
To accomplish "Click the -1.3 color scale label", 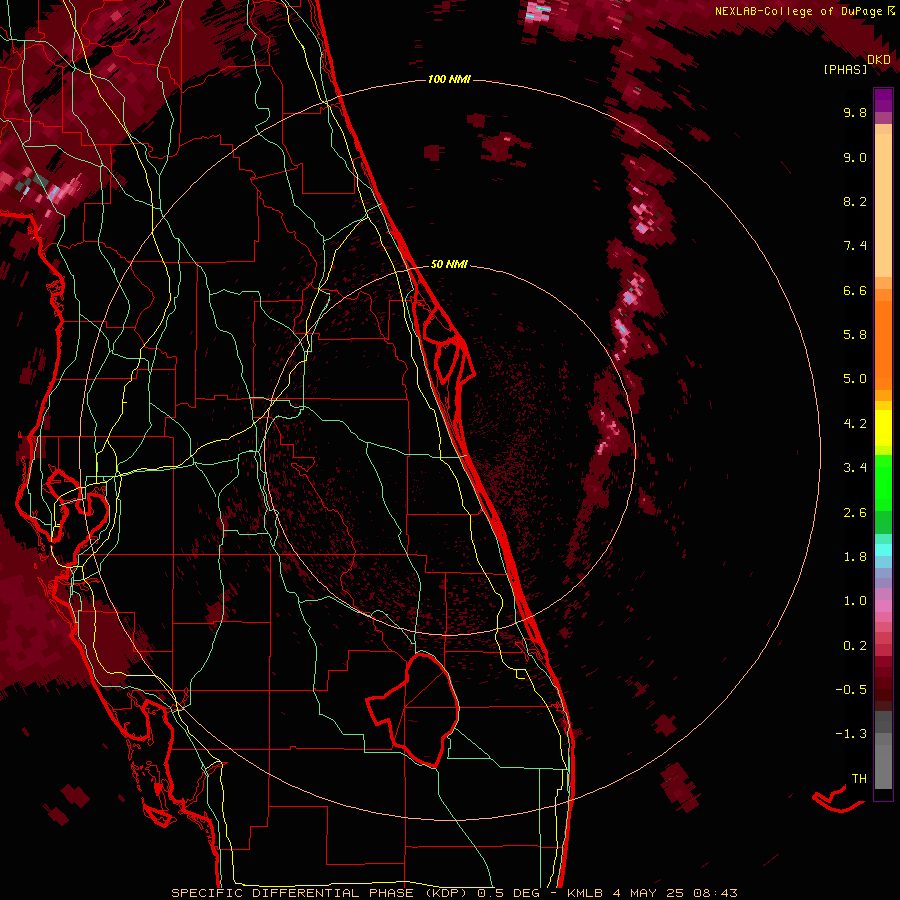I will [x=851, y=734].
